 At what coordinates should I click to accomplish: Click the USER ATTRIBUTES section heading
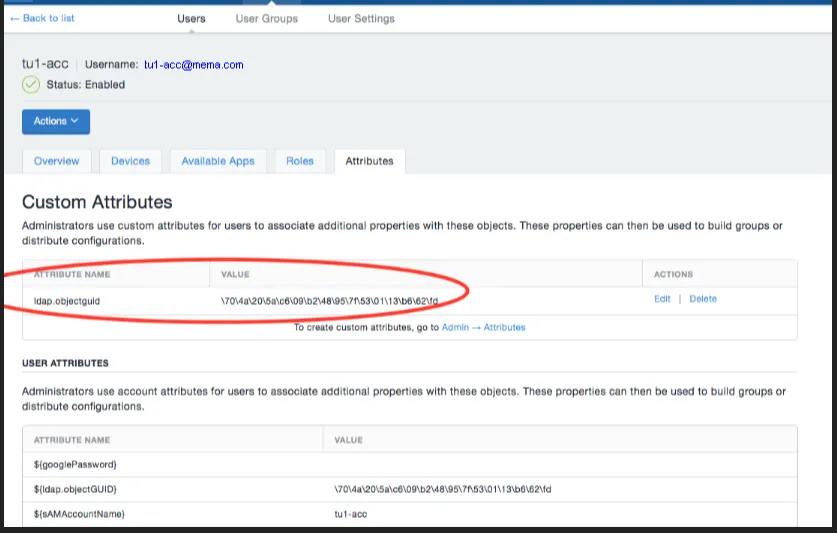click(x=65, y=363)
